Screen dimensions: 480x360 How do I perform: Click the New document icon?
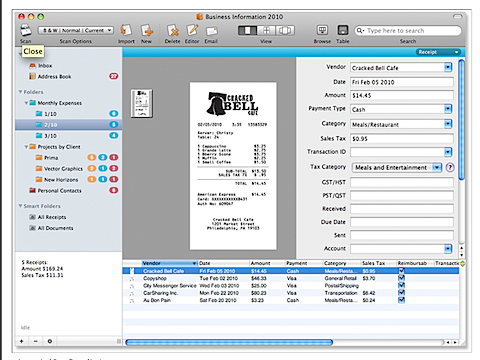pos(147,30)
